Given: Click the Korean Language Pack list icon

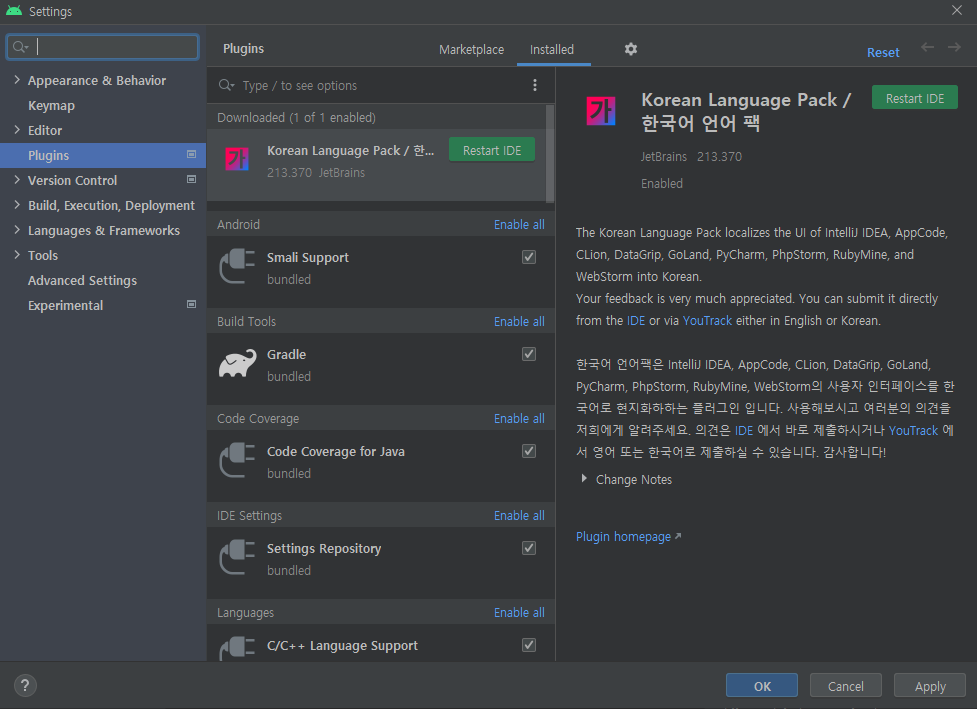Looking at the screenshot, I should (x=237, y=159).
